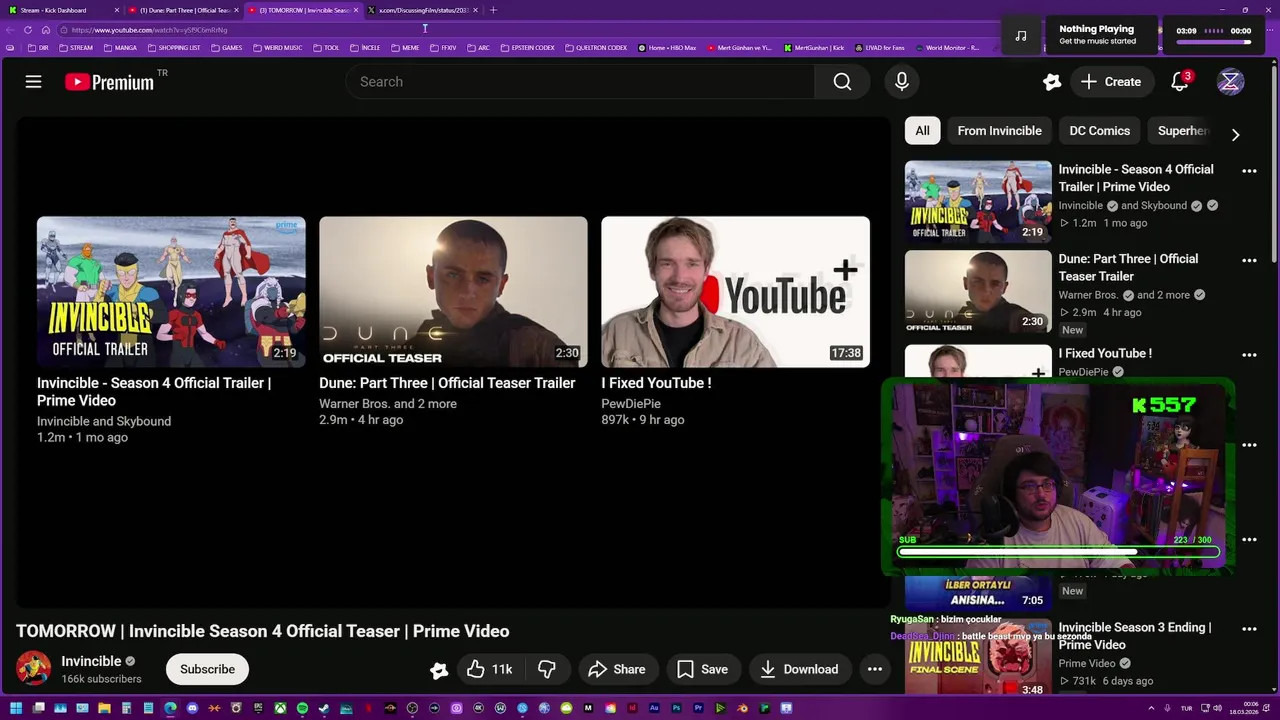Open Discord from the taskbar
The image size is (1280, 720).
click(x=192, y=708)
